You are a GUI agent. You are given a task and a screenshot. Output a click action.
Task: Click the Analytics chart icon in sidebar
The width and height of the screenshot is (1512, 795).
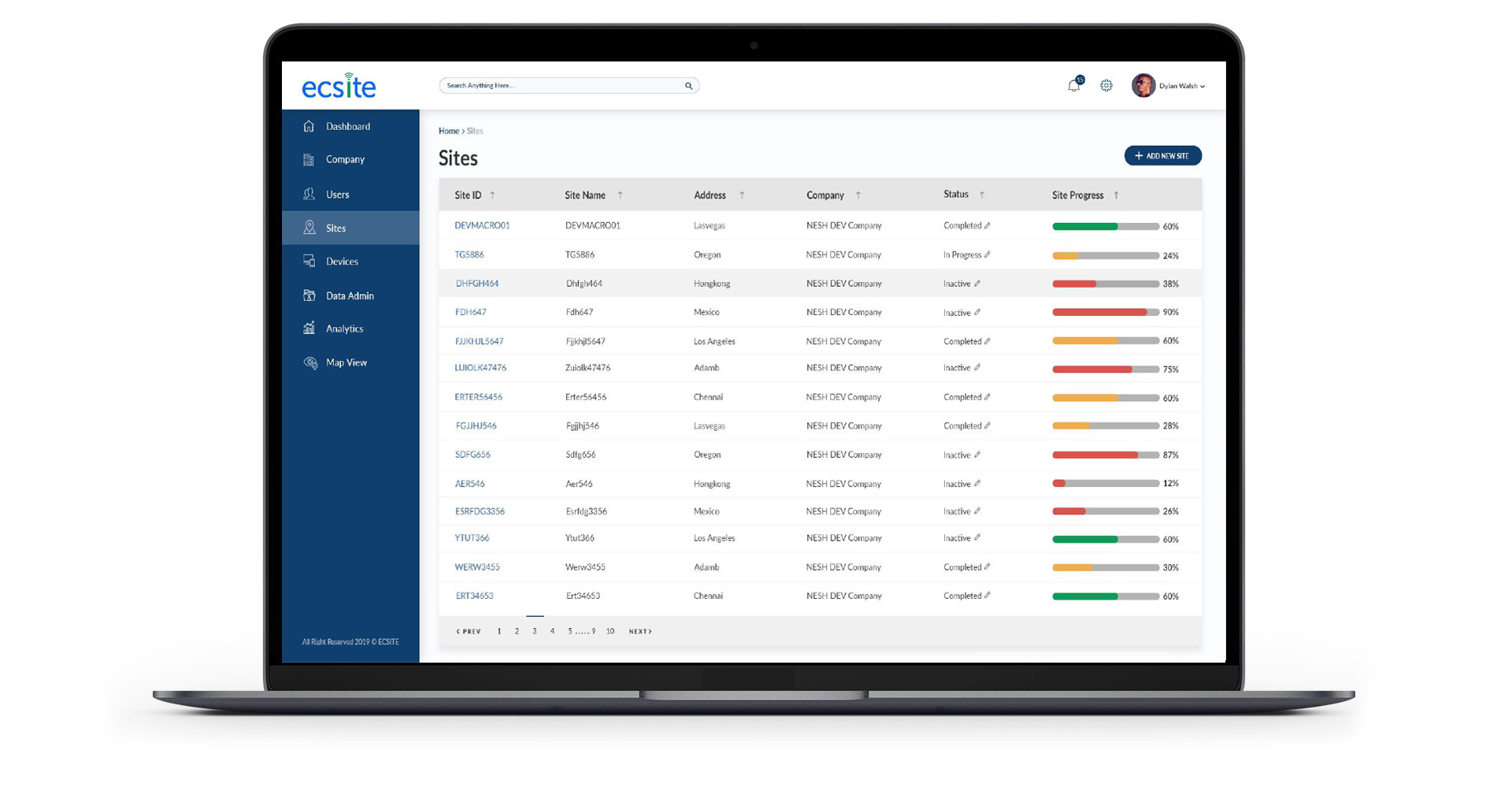point(309,328)
